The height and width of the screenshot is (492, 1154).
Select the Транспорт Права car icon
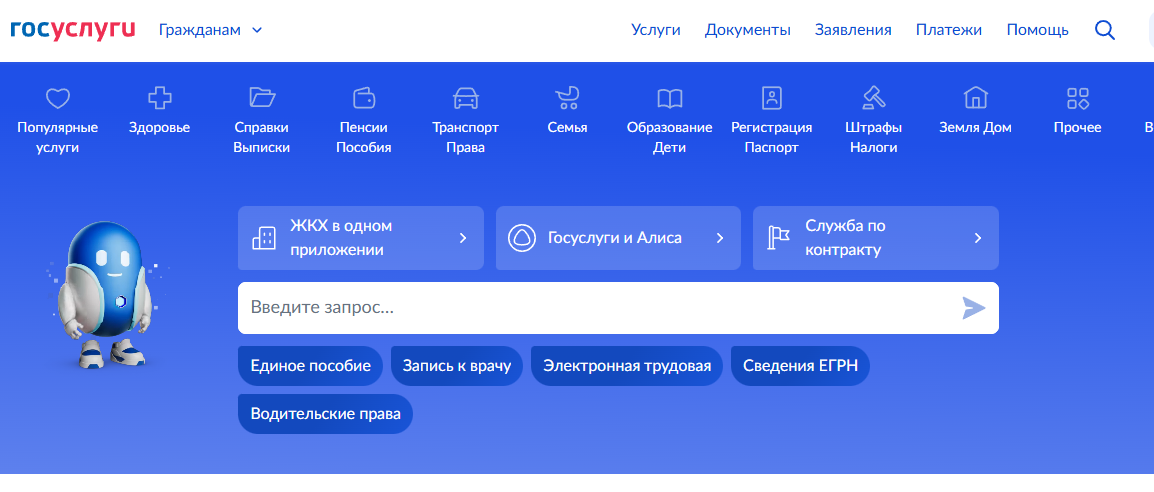[466, 98]
